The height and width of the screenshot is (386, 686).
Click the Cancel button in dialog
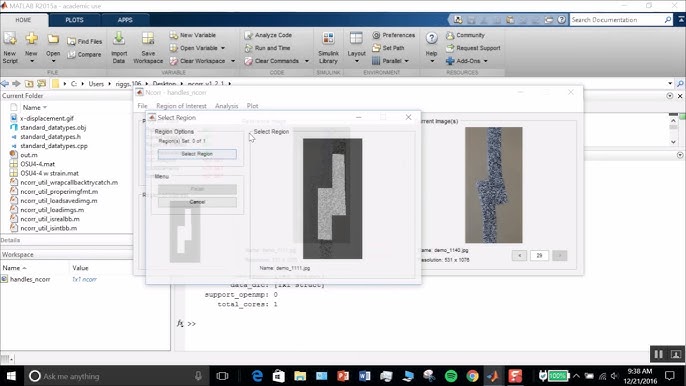tap(197, 202)
